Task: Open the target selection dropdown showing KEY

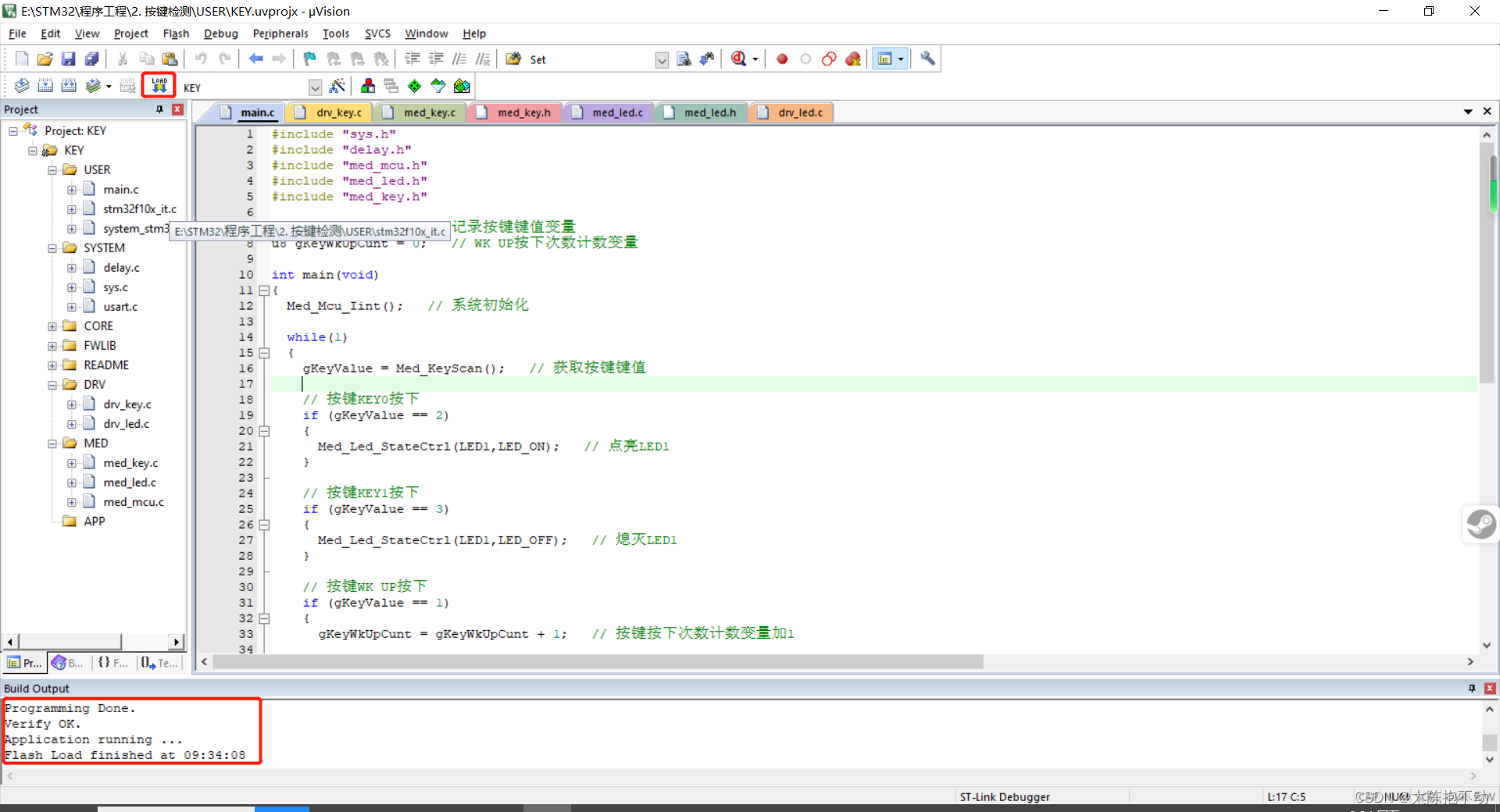Action: [315, 87]
